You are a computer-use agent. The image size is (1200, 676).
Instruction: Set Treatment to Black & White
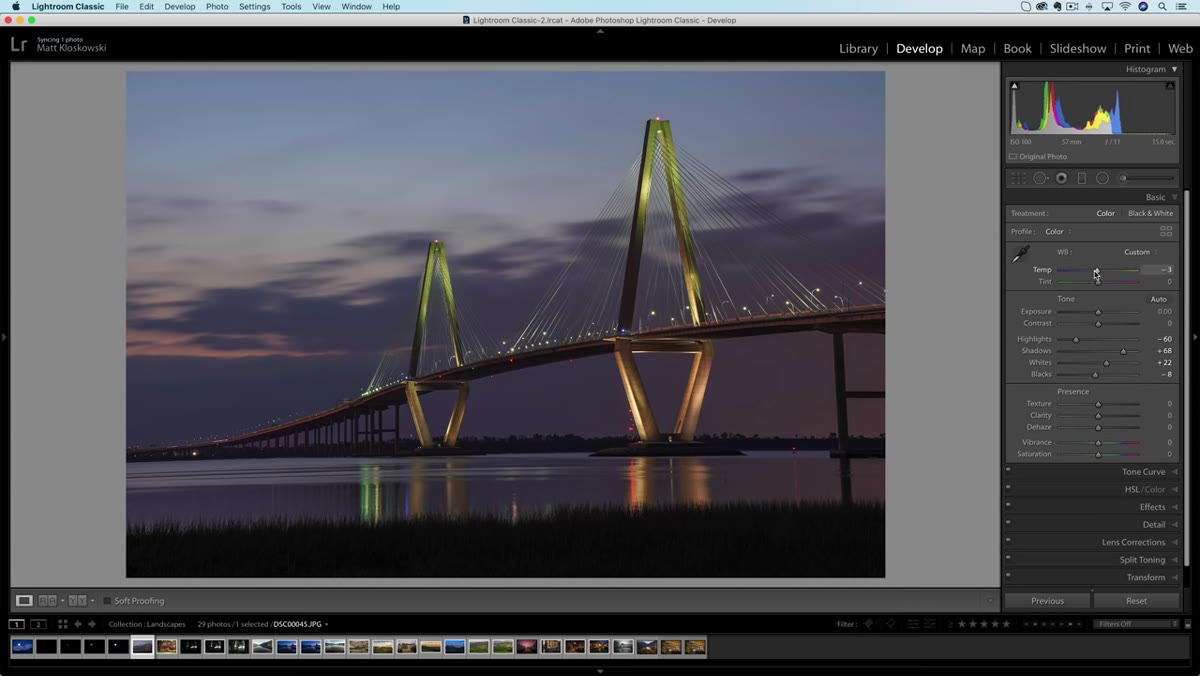pos(1150,213)
